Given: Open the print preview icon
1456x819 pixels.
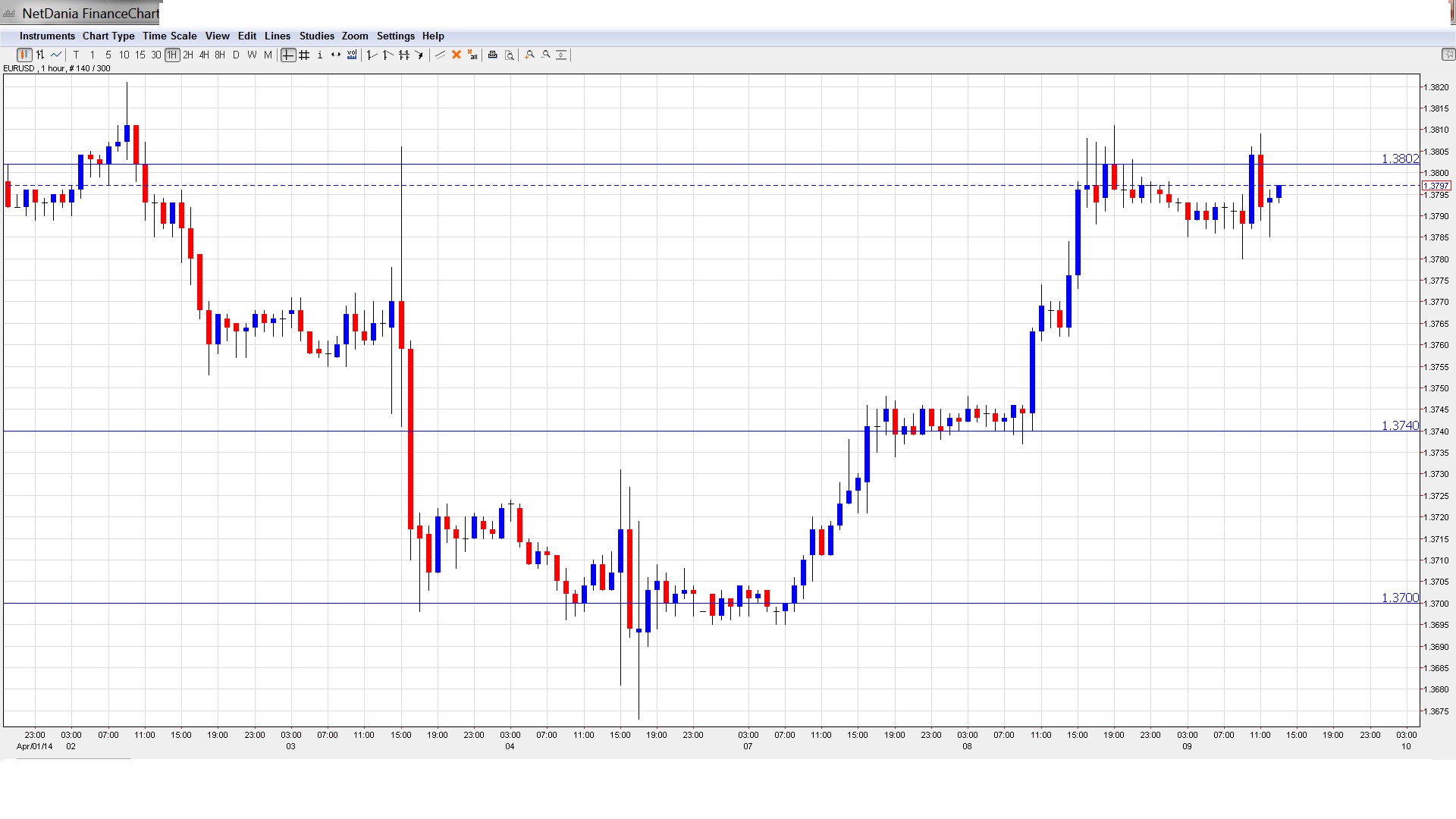Looking at the screenshot, I should click(x=510, y=55).
